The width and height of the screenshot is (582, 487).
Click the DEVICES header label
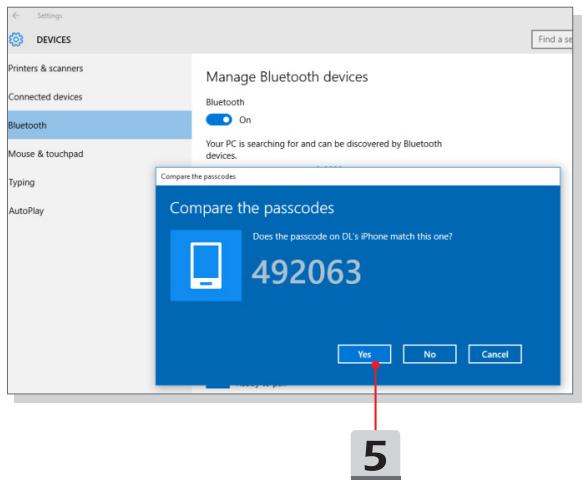(x=53, y=40)
